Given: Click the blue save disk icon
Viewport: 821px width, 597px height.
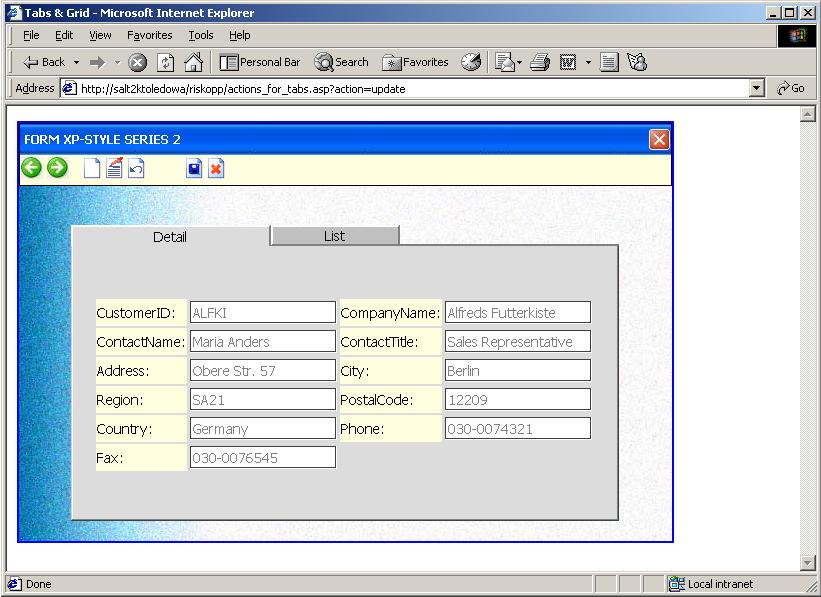Looking at the screenshot, I should 194,169.
